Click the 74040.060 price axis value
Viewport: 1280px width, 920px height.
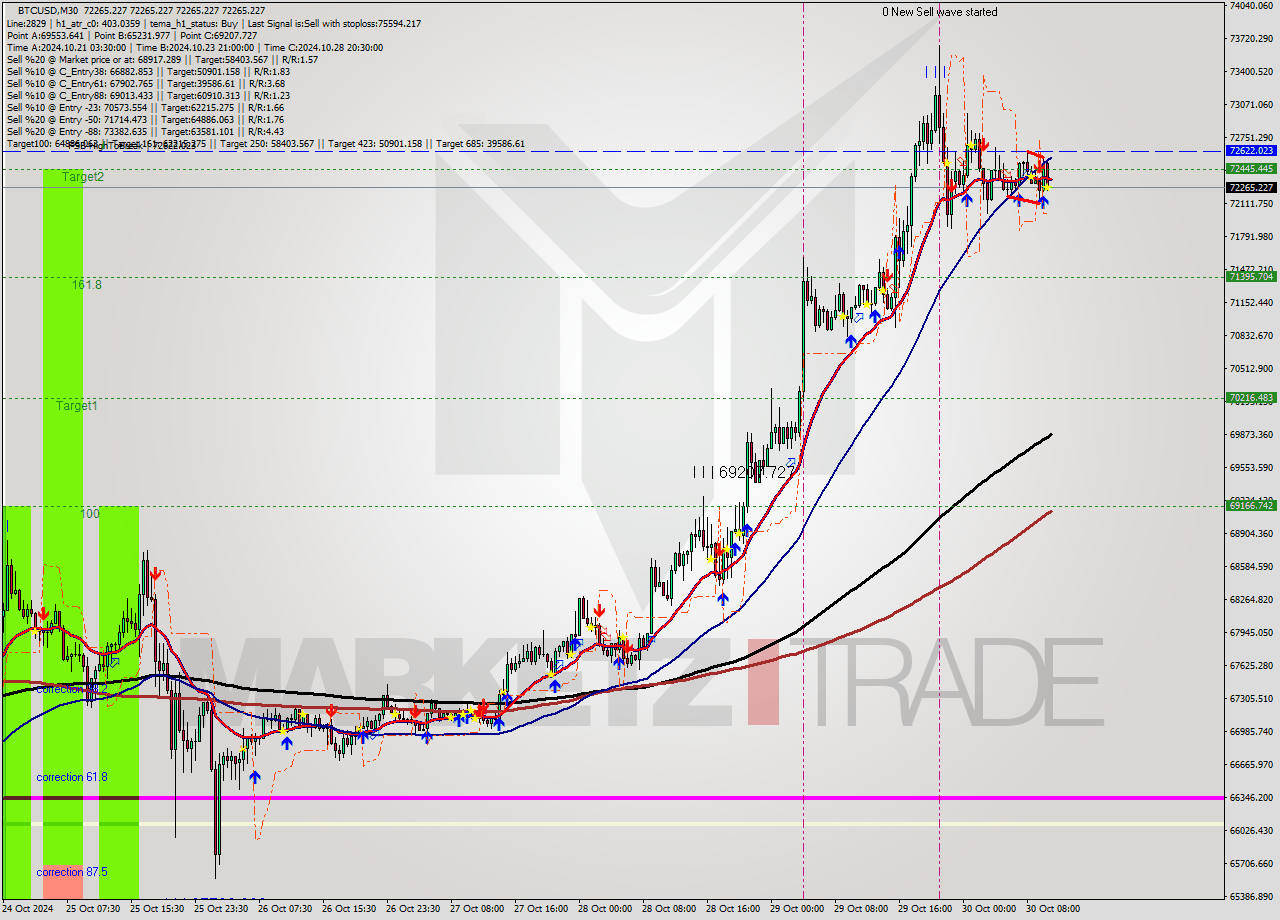tap(1251, 6)
